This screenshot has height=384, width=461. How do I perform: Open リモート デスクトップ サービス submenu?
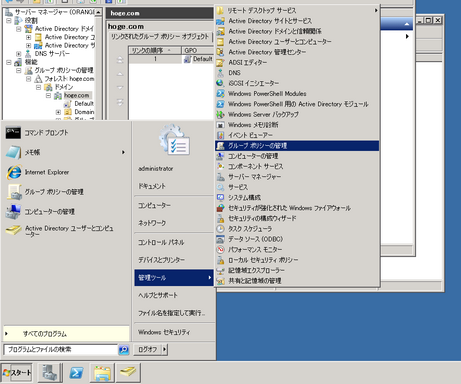pos(297,10)
